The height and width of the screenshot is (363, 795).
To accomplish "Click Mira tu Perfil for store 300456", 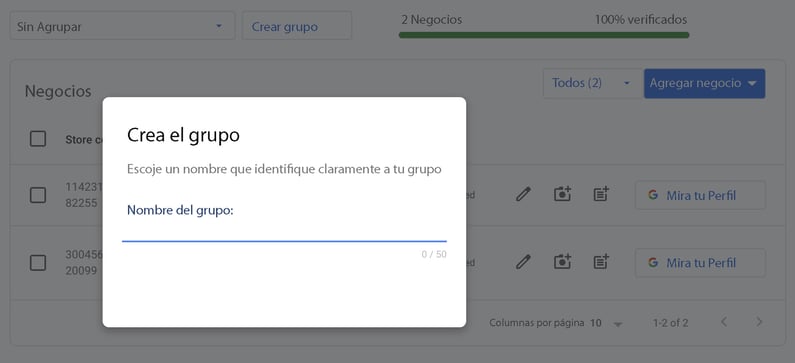I will (700, 263).
